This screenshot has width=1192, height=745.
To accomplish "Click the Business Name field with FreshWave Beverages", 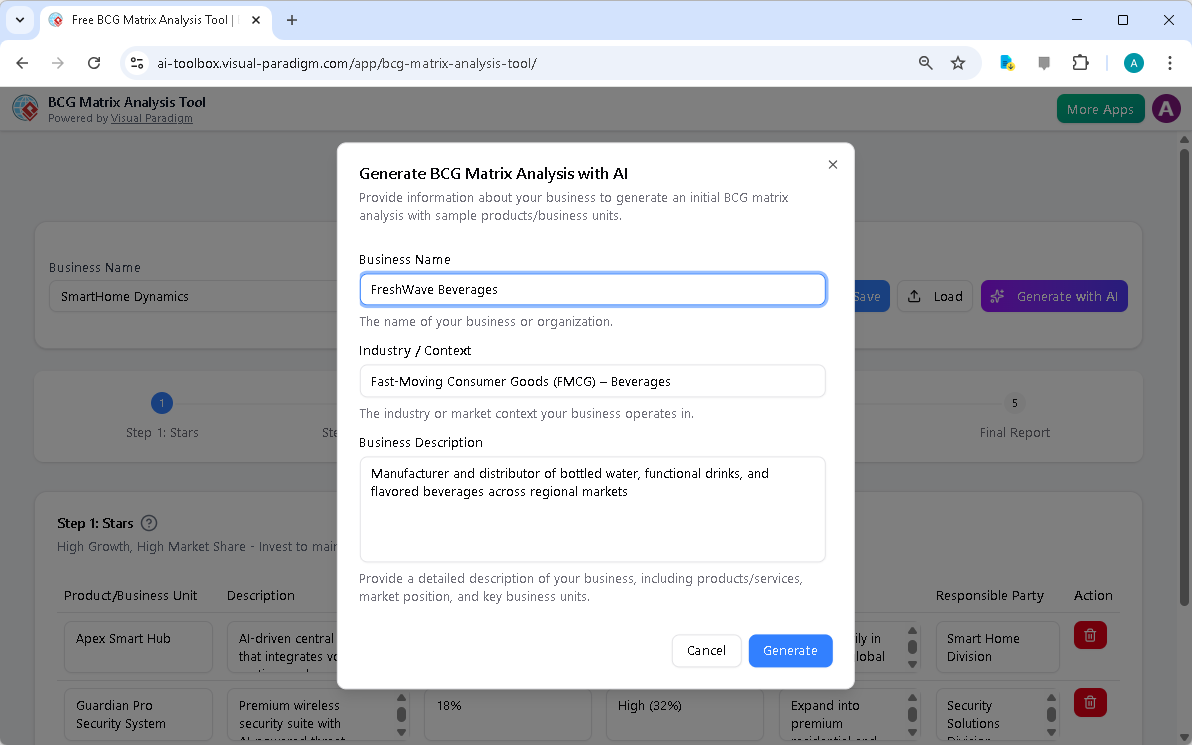I will [x=592, y=289].
